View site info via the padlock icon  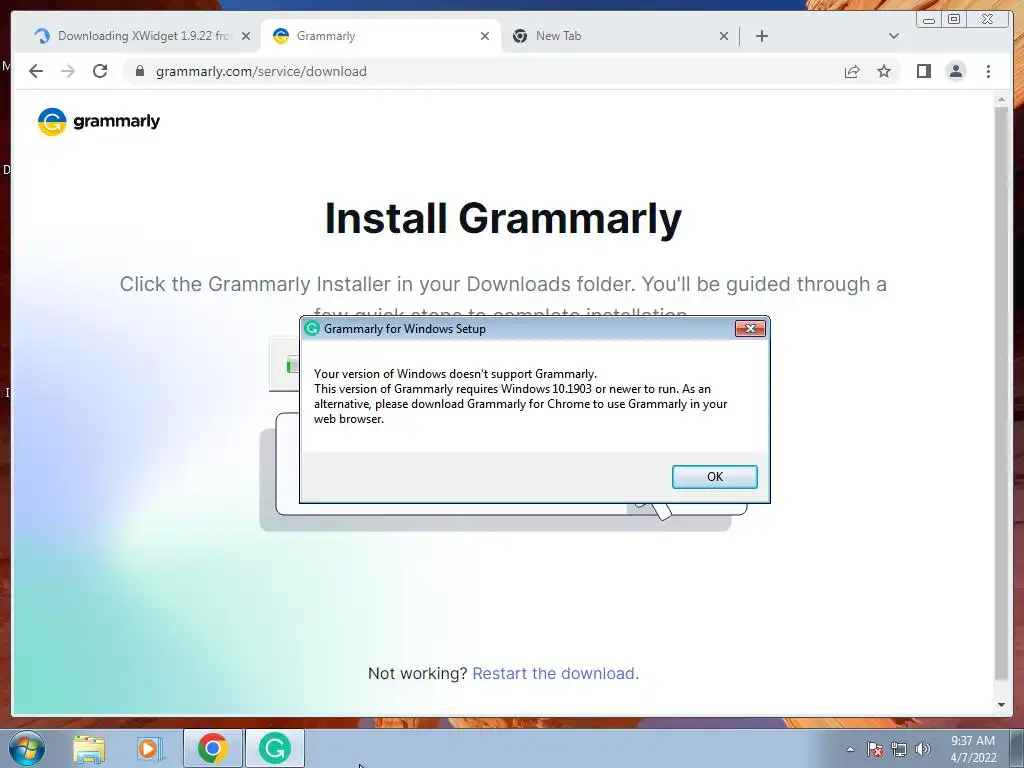pos(139,71)
